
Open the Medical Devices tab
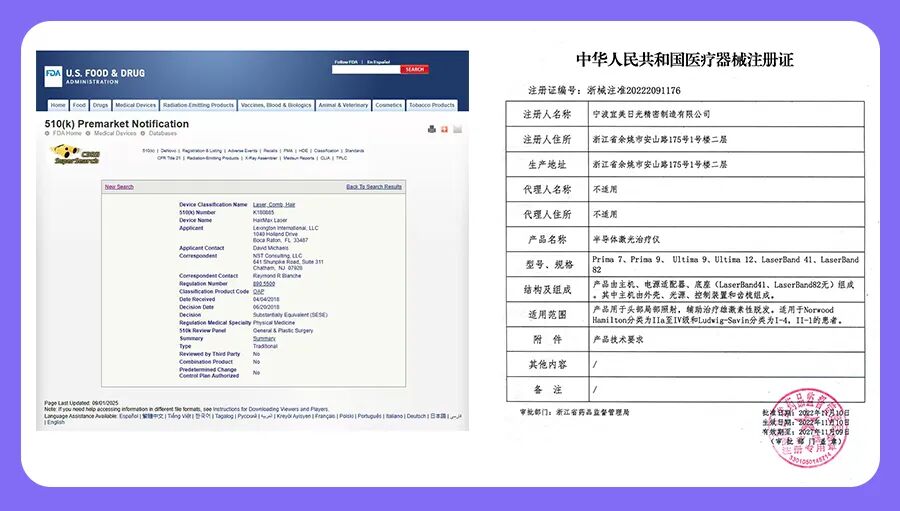(135, 106)
